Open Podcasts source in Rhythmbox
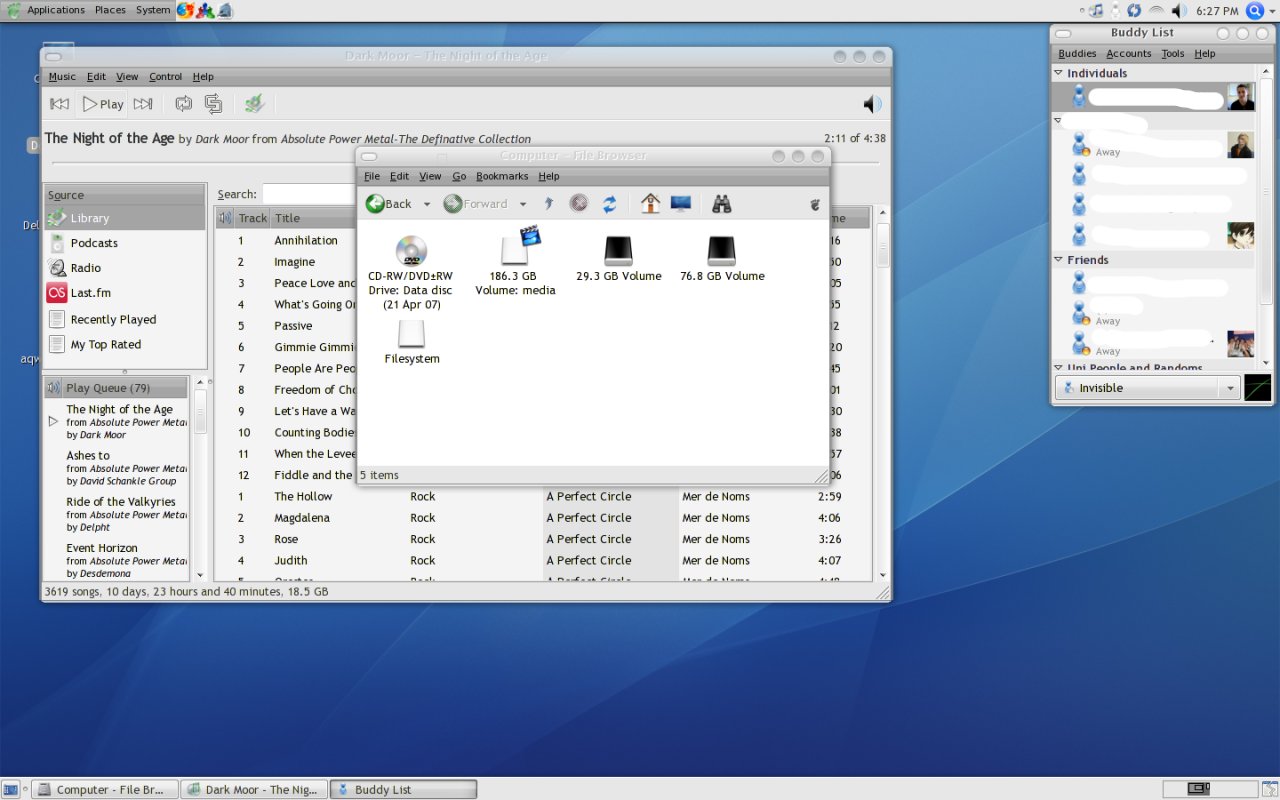1280x800 pixels. (x=125, y=243)
